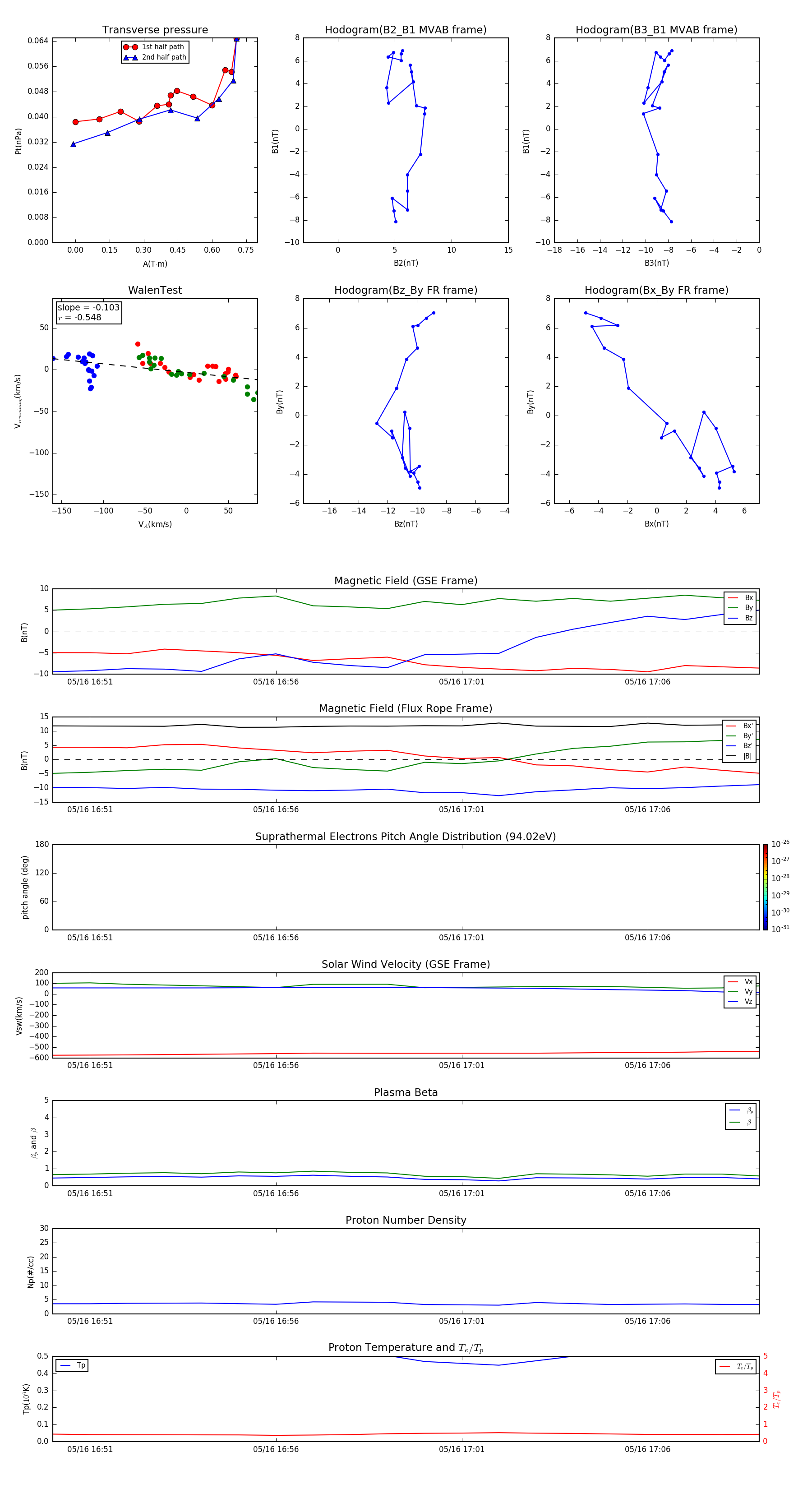Click the '0.75' tick on Transverse pressure
812x1489 pixels.
click(x=245, y=250)
